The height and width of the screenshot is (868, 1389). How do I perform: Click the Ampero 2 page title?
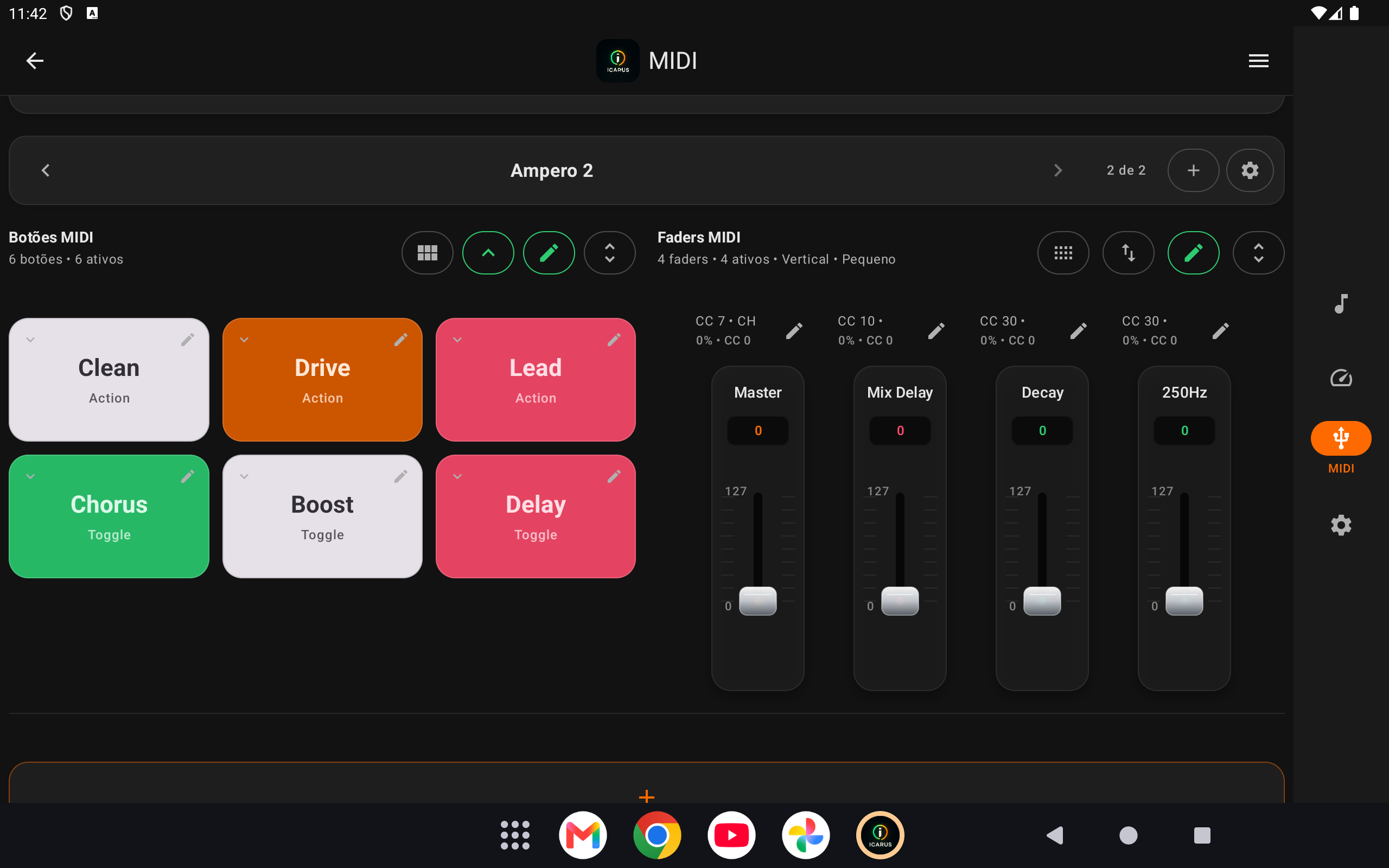tap(552, 170)
